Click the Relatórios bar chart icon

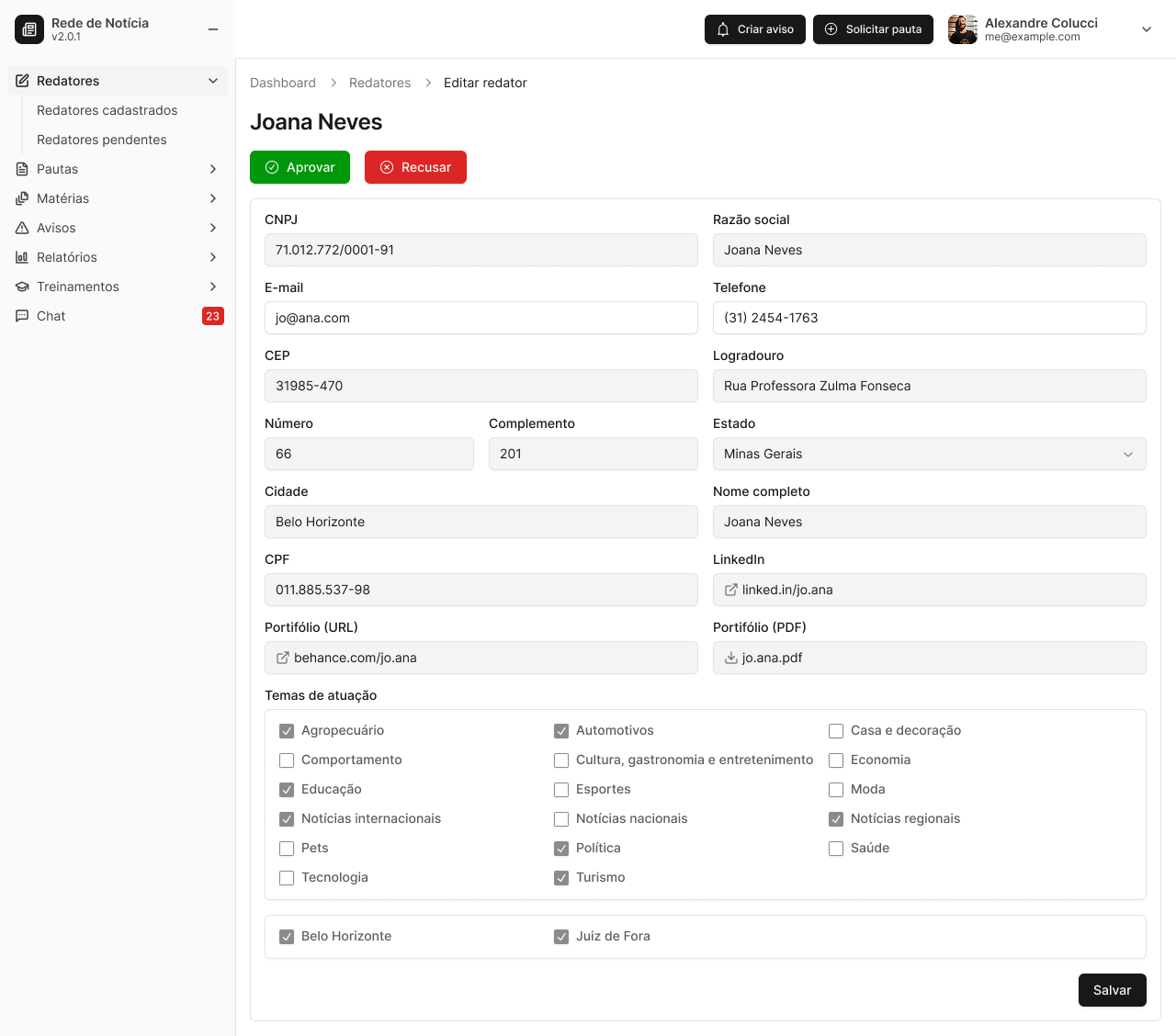tap(22, 257)
